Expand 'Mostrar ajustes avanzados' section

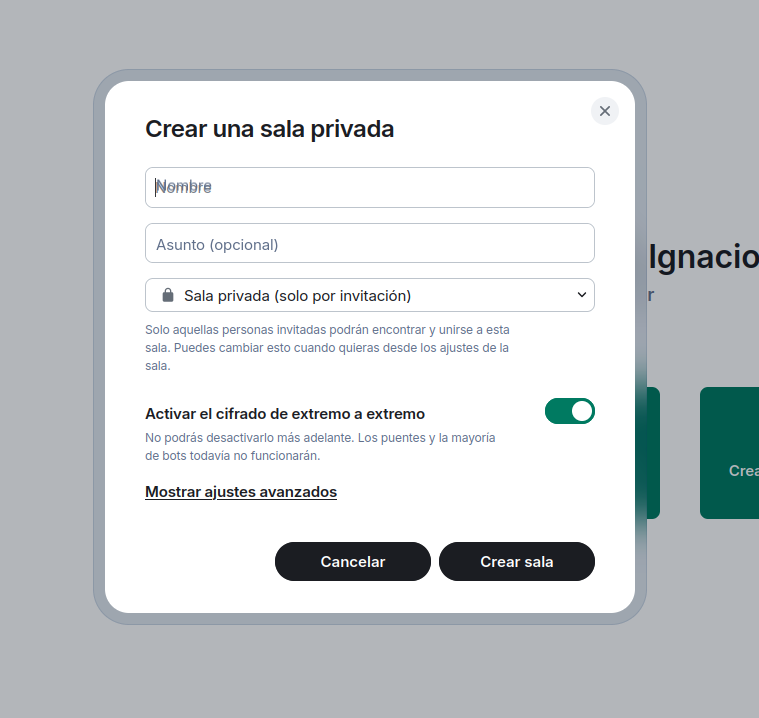coord(241,492)
